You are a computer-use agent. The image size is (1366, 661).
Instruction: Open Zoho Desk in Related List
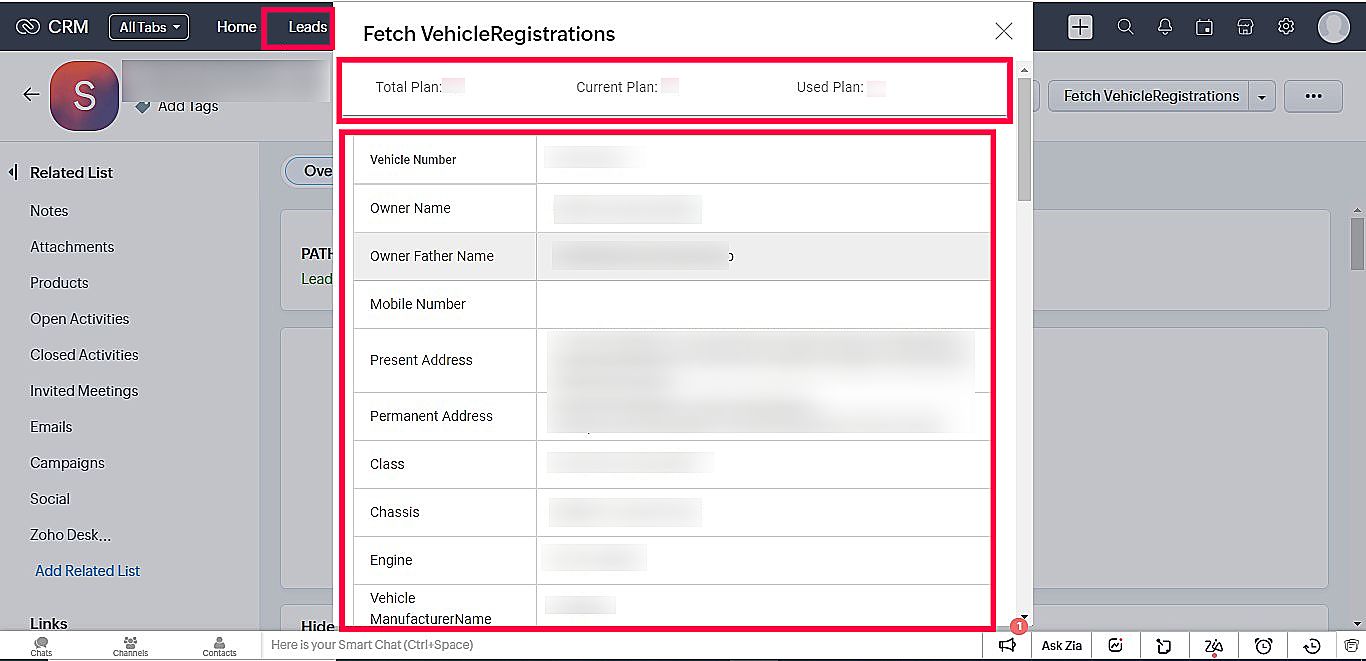70,535
